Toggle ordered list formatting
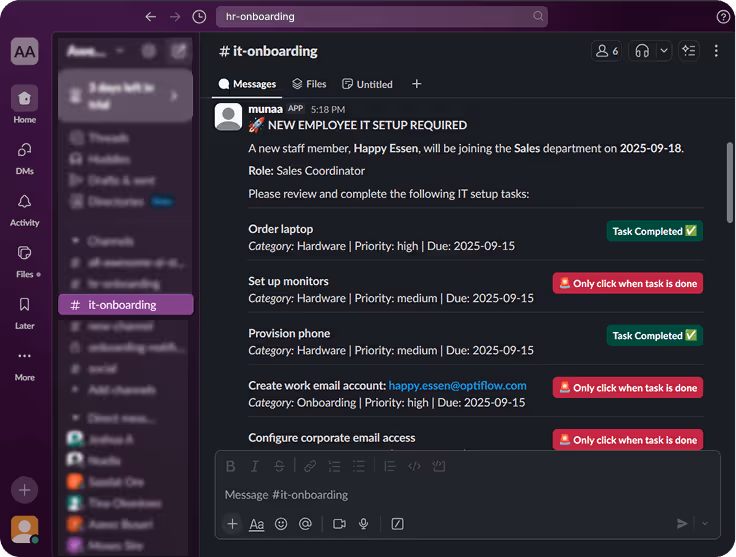This screenshot has height=557, width=736. coord(334,466)
